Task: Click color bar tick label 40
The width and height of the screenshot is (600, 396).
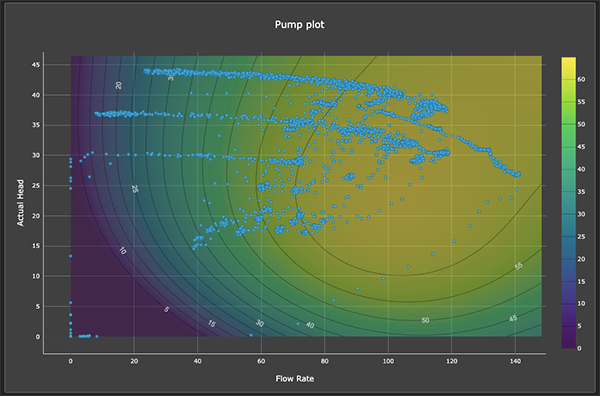Action: pyautogui.click(x=581, y=169)
